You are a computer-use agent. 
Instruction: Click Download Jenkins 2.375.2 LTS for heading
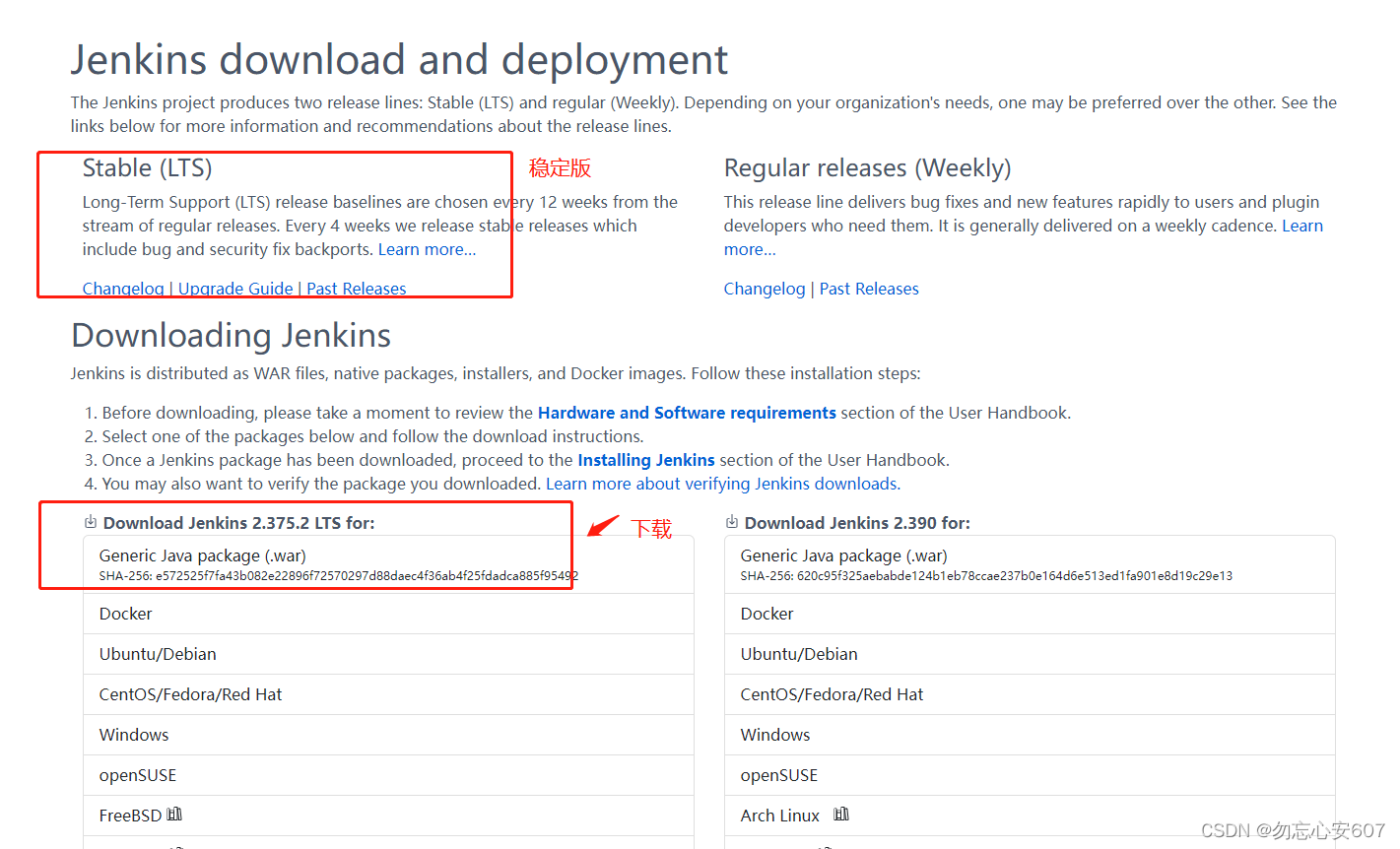click(239, 523)
